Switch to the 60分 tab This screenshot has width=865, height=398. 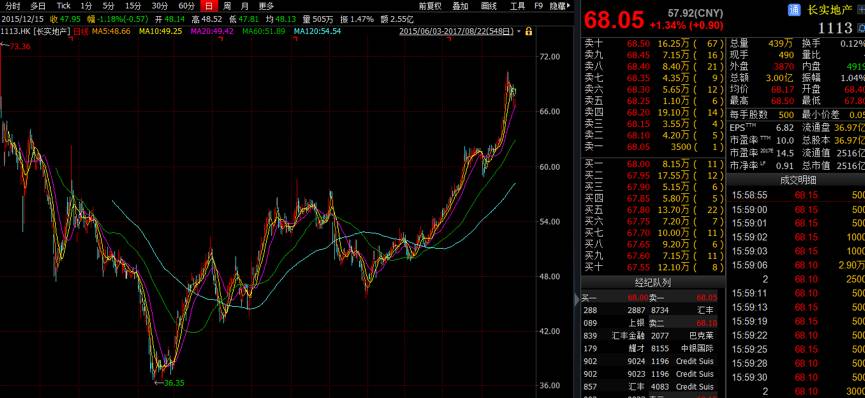click(x=186, y=6)
